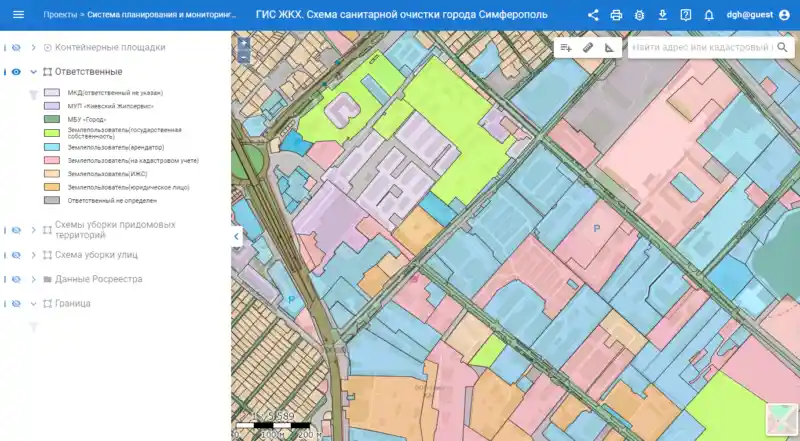This screenshot has height=441, width=800.
Task: Click legend text Землепользователь(государственная собственность)
Action: pos(124,133)
